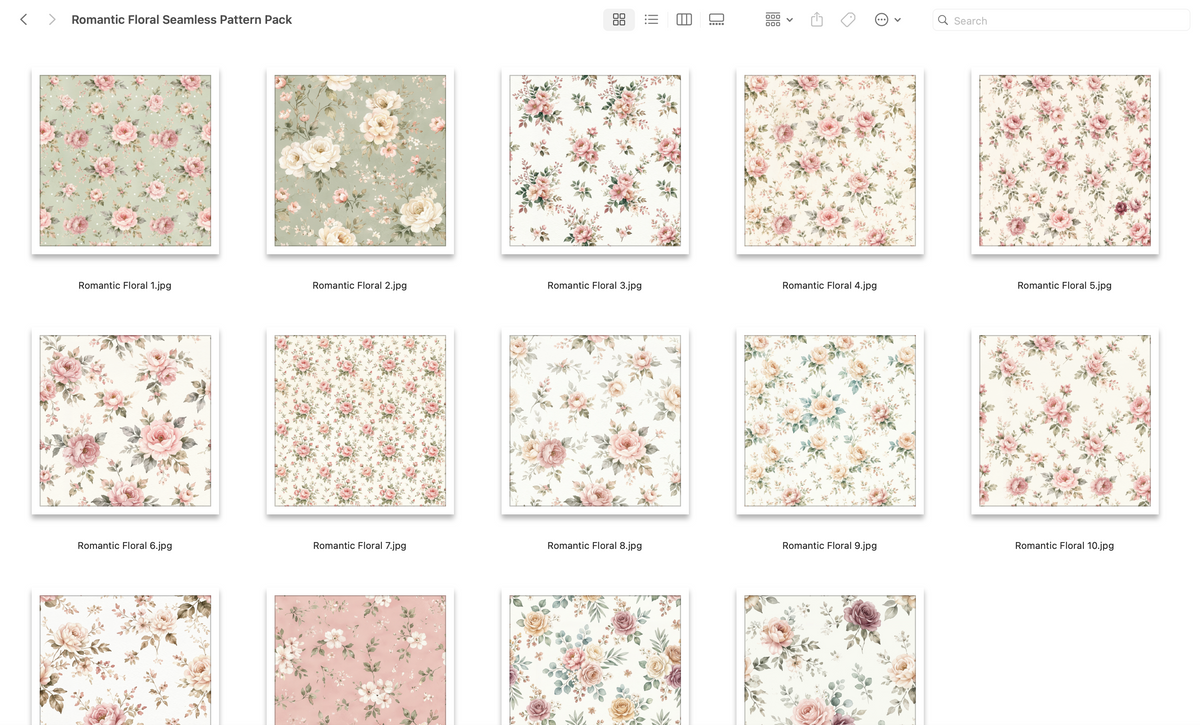Screen dimensions: 1200x725
Task: Open the More actions ellipsis menu
Action: point(888,20)
